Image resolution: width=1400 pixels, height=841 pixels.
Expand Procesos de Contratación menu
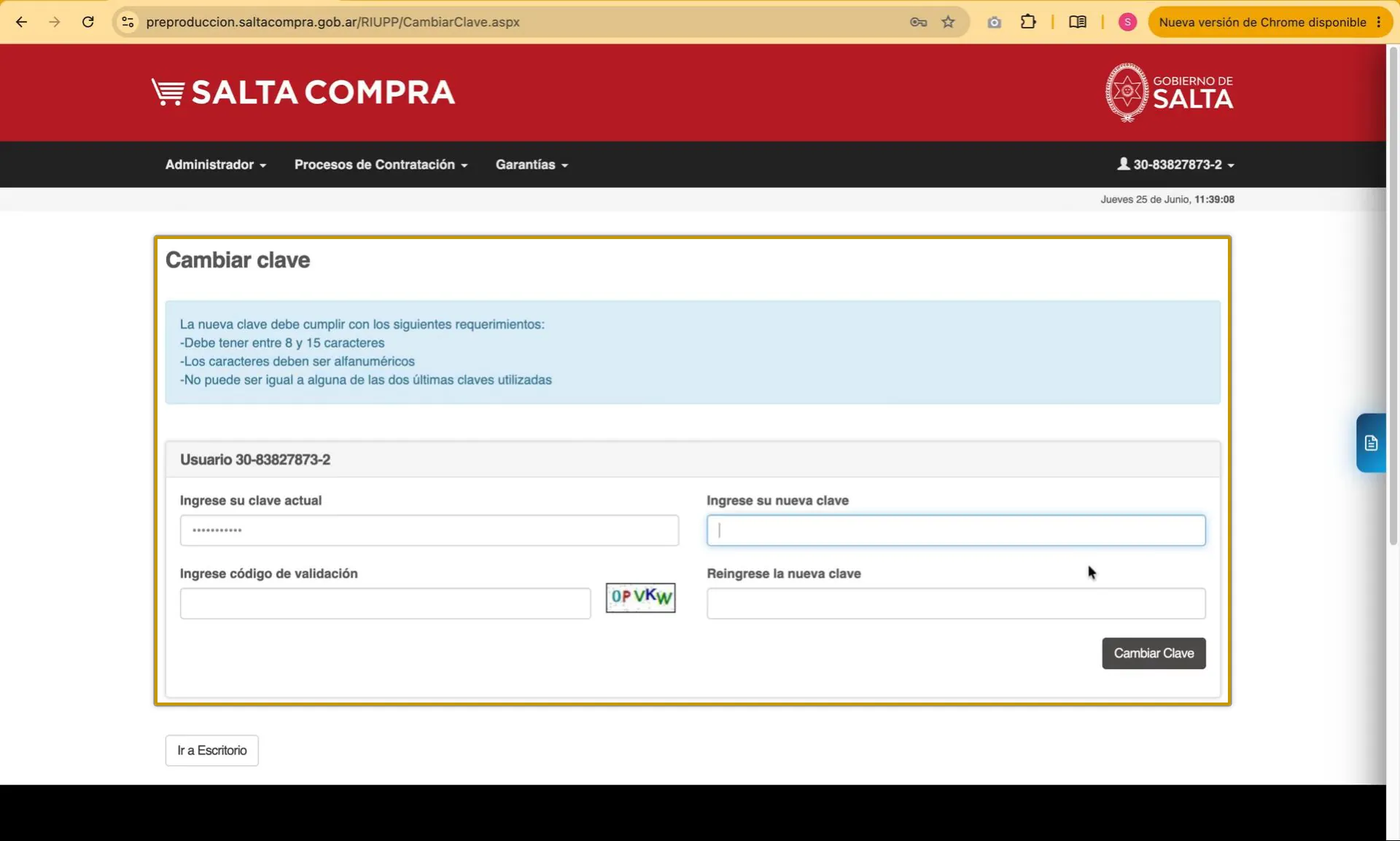381,165
